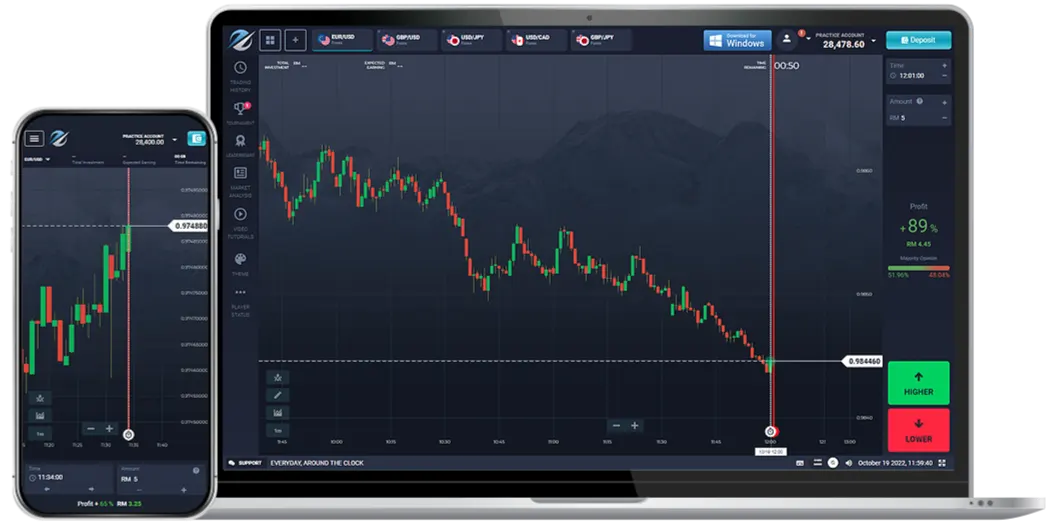The image size is (1057, 524).
Task: Open Video Tutorials play icon
Action: [240, 214]
